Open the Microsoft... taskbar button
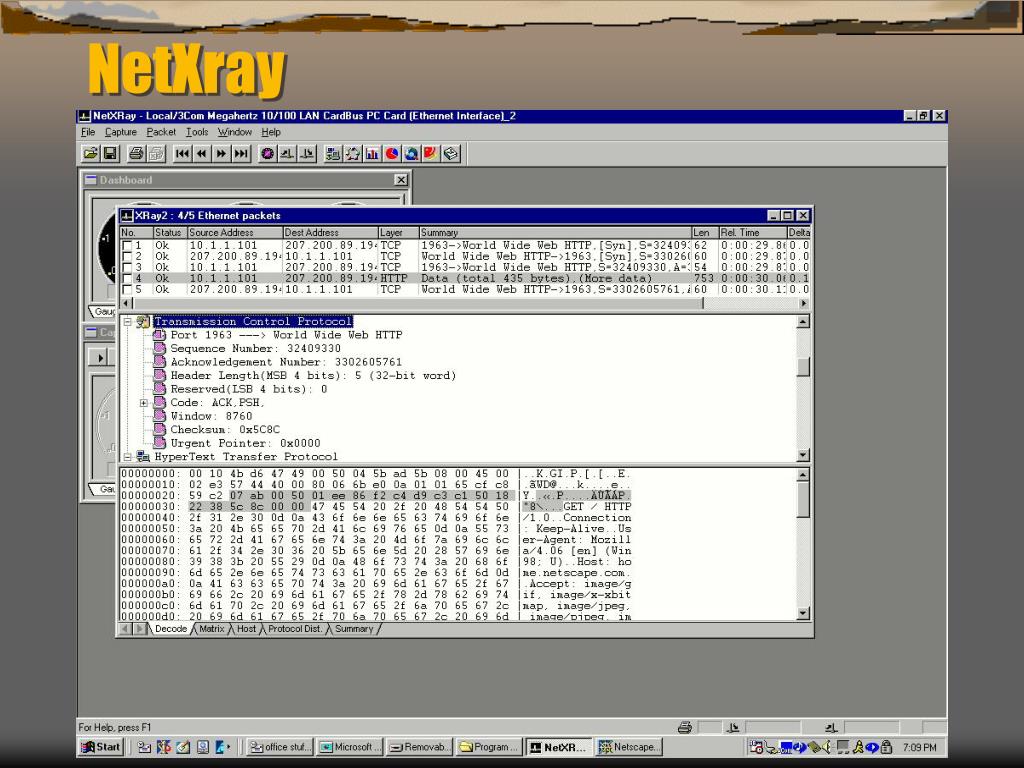1024x768 pixels. 351,747
